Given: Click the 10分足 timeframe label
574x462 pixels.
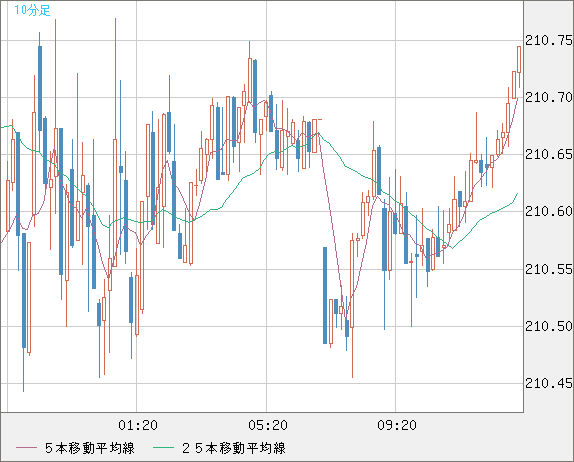Looking at the screenshot, I should pyautogui.click(x=32, y=10).
